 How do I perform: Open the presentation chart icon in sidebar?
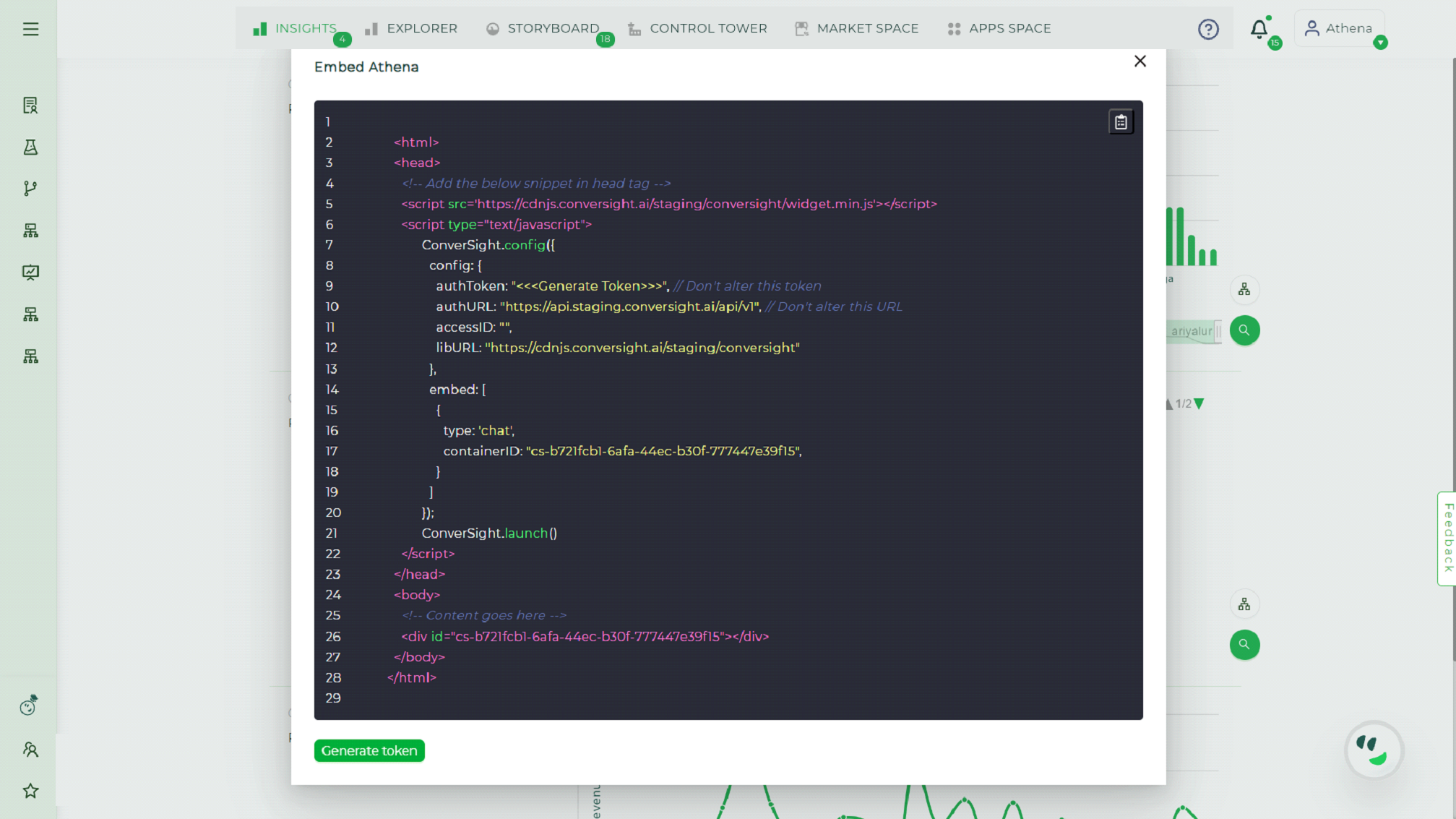coord(30,273)
